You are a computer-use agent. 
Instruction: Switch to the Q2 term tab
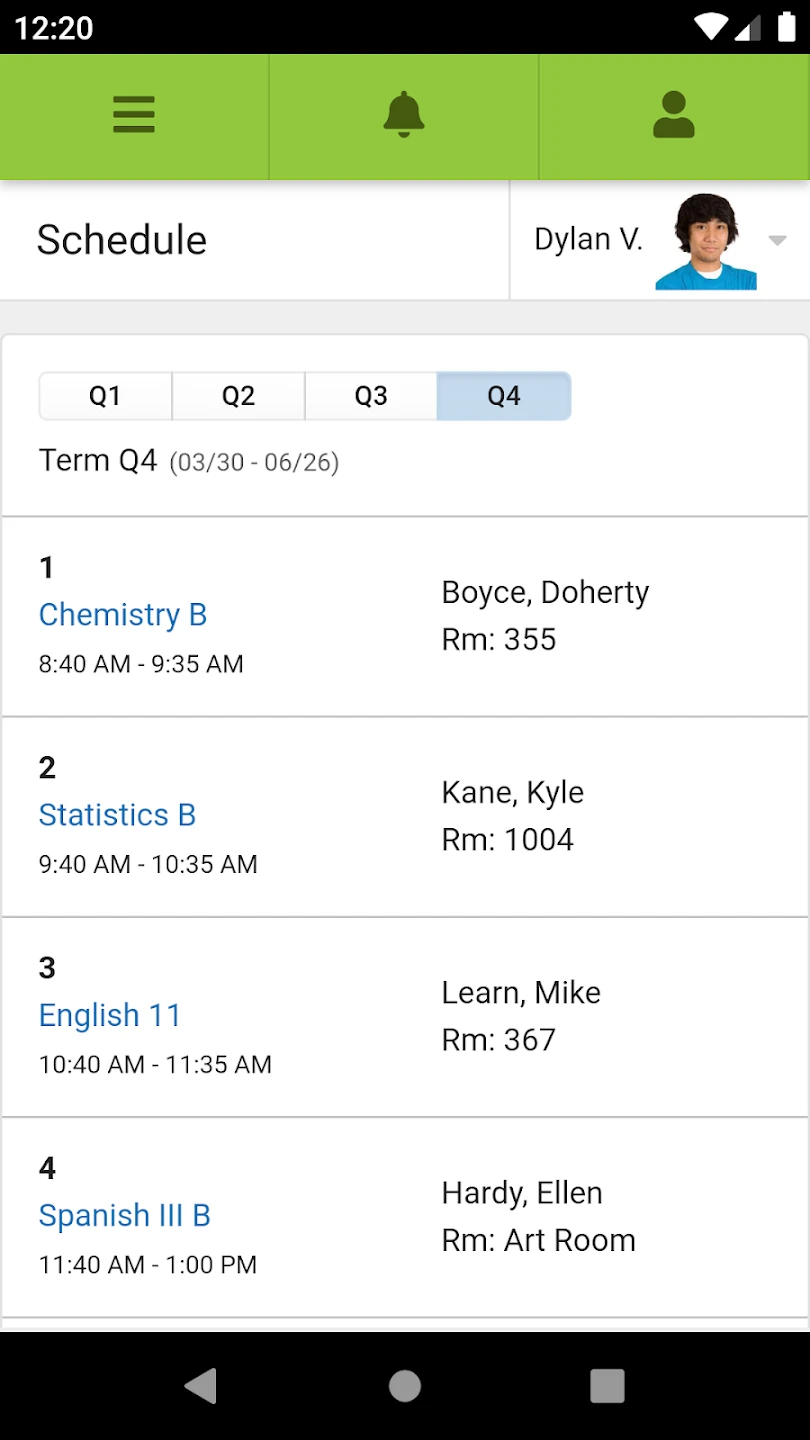(238, 396)
